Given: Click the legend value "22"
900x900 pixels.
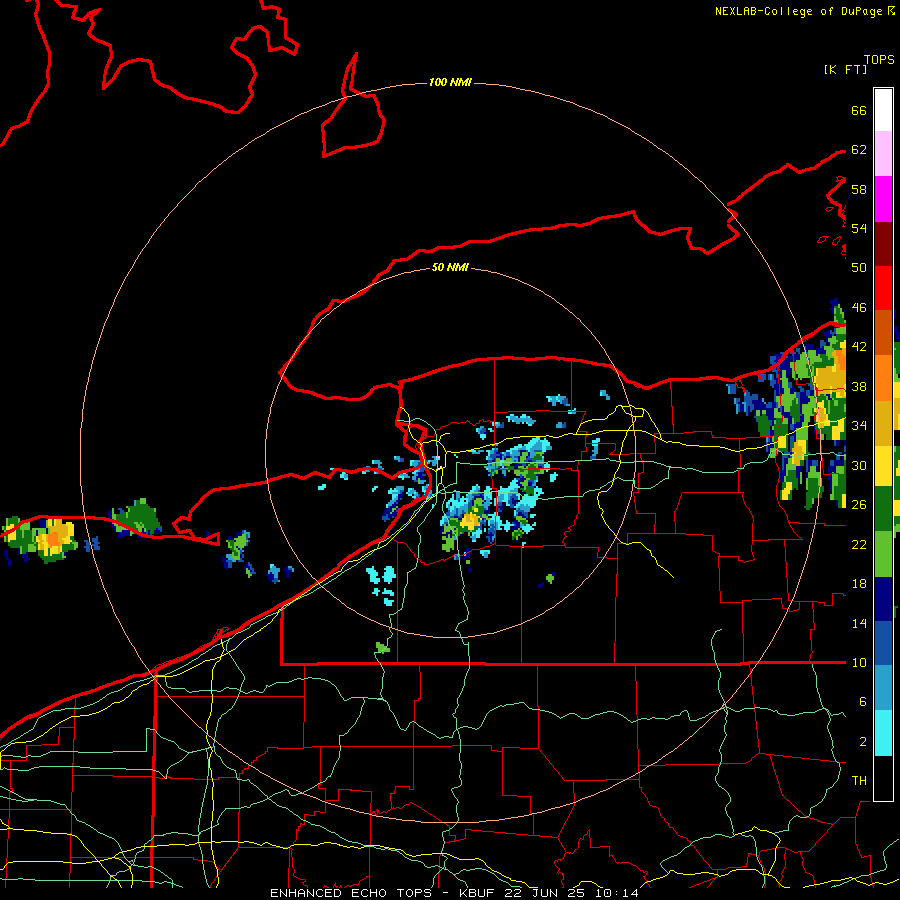Looking at the screenshot, I should (x=859, y=545).
